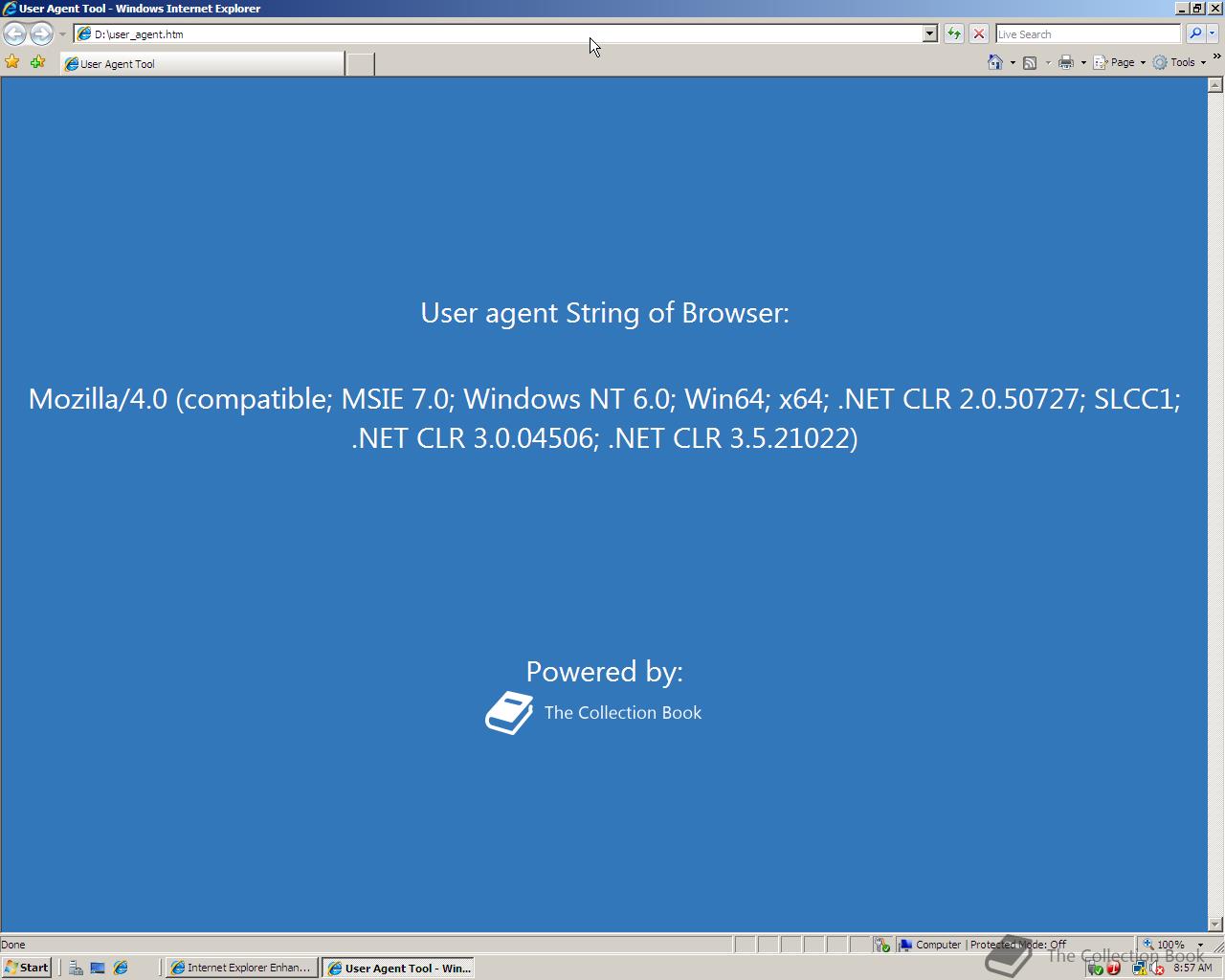The width and height of the screenshot is (1225, 980).
Task: Expand the Home button dropdown arrow
Action: (x=1013, y=62)
